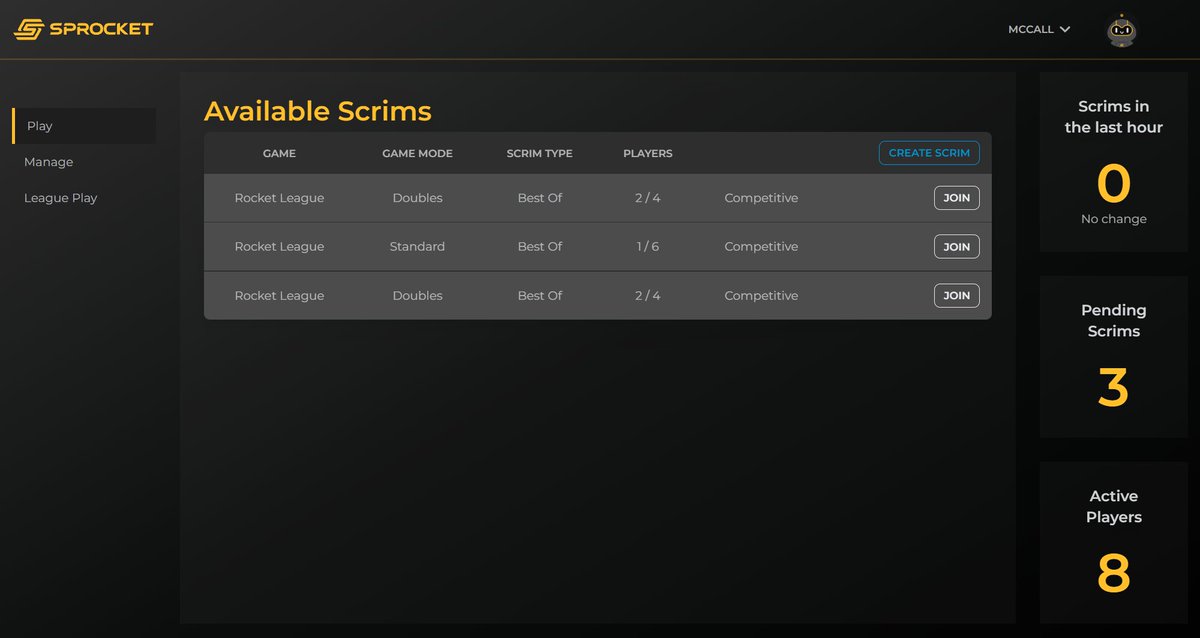Click the Available Scrims heading
This screenshot has height=638, width=1200.
coord(318,111)
